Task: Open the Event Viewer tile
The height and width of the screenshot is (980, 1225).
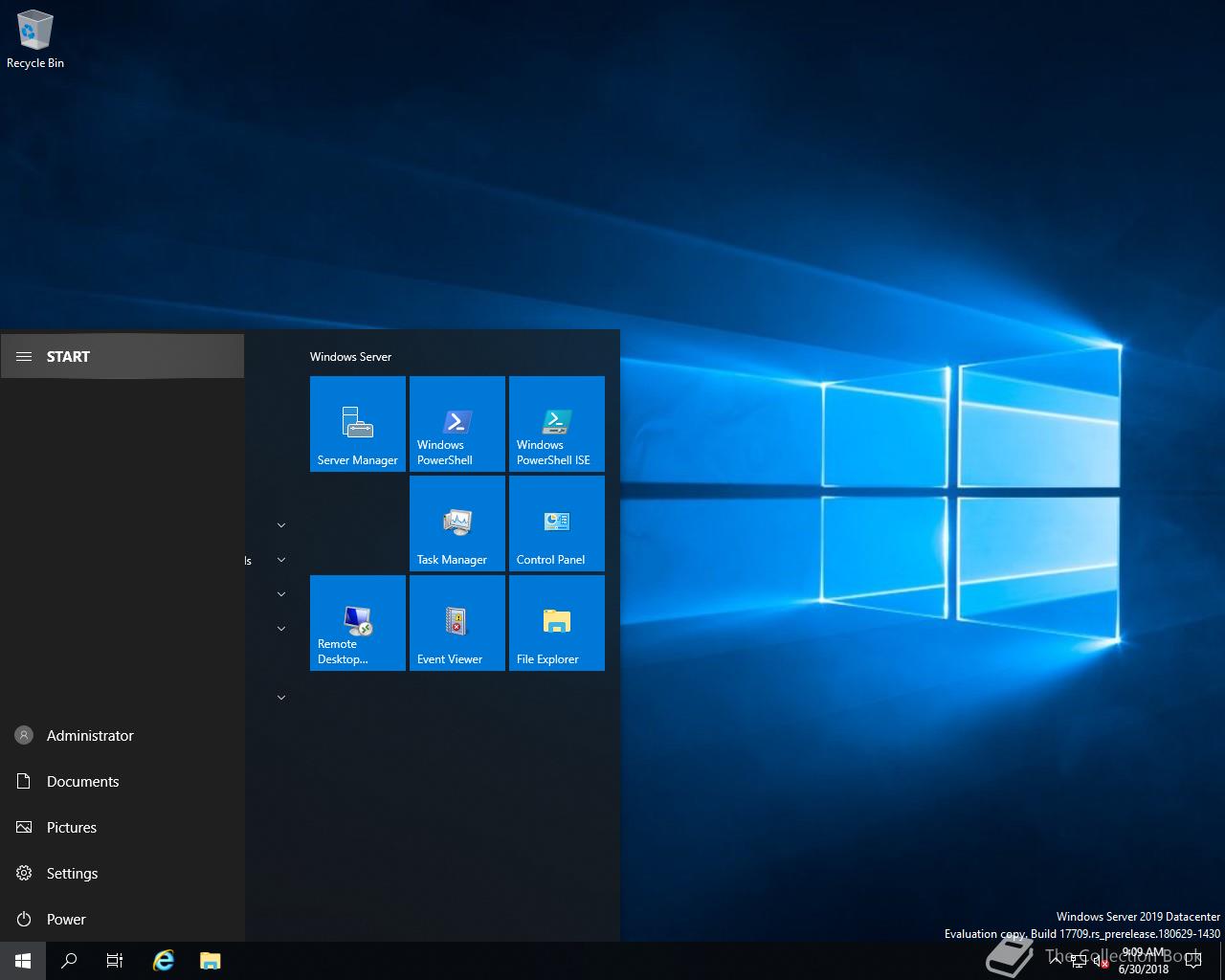Action: (457, 623)
